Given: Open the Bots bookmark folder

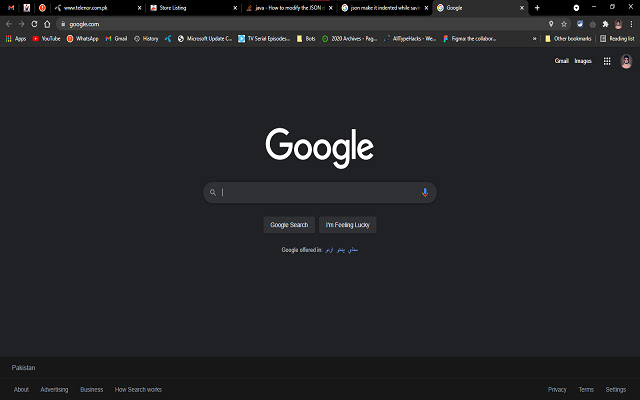Looking at the screenshot, I should point(306,39).
